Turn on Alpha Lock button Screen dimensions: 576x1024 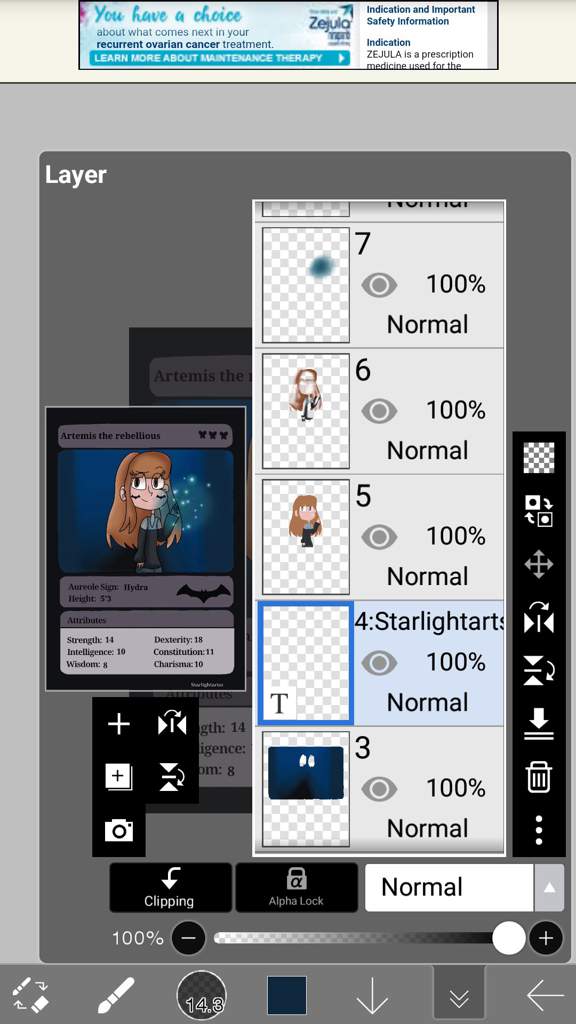click(296, 888)
